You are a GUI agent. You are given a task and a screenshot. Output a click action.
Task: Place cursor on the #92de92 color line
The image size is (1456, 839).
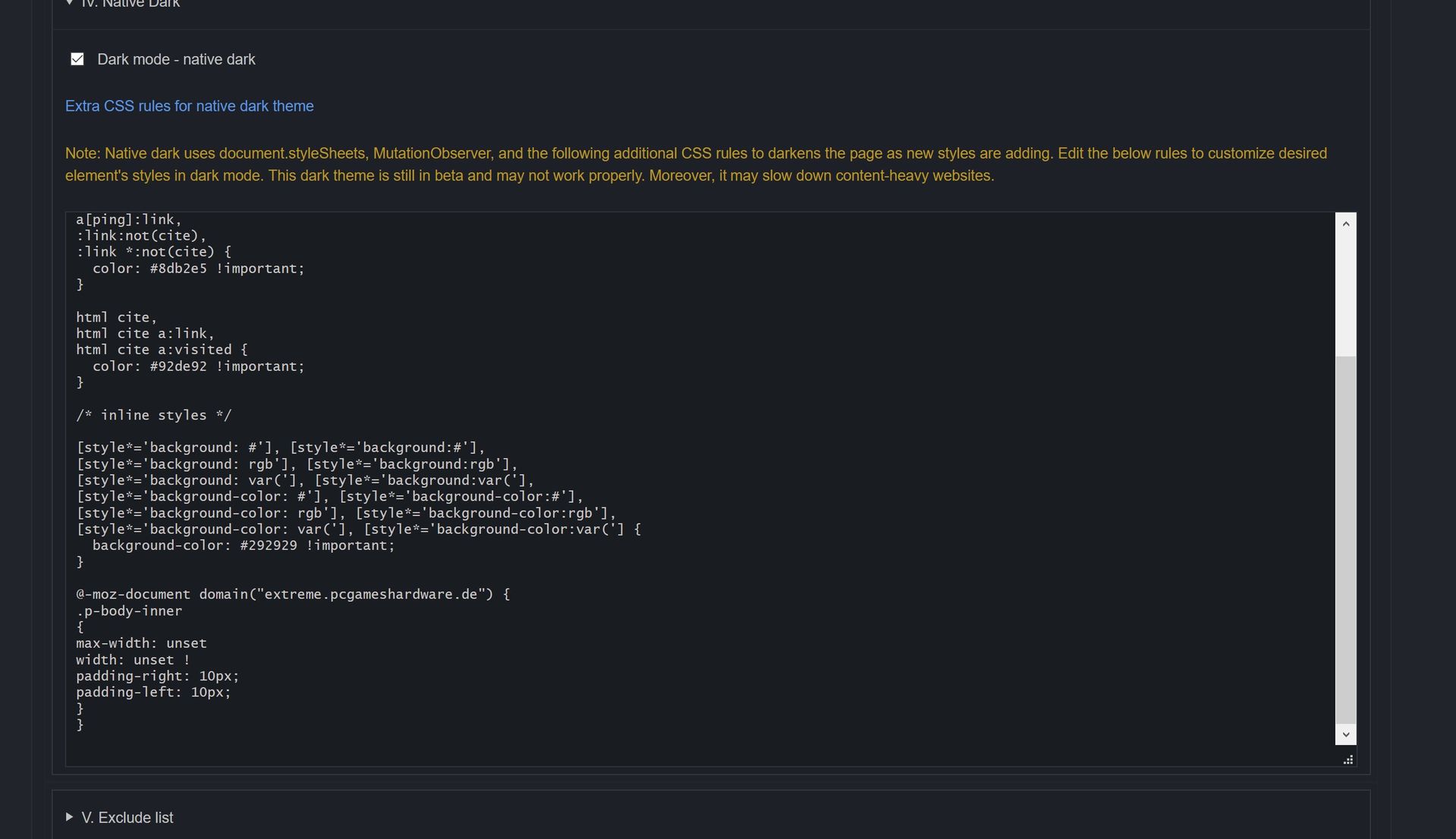197,366
